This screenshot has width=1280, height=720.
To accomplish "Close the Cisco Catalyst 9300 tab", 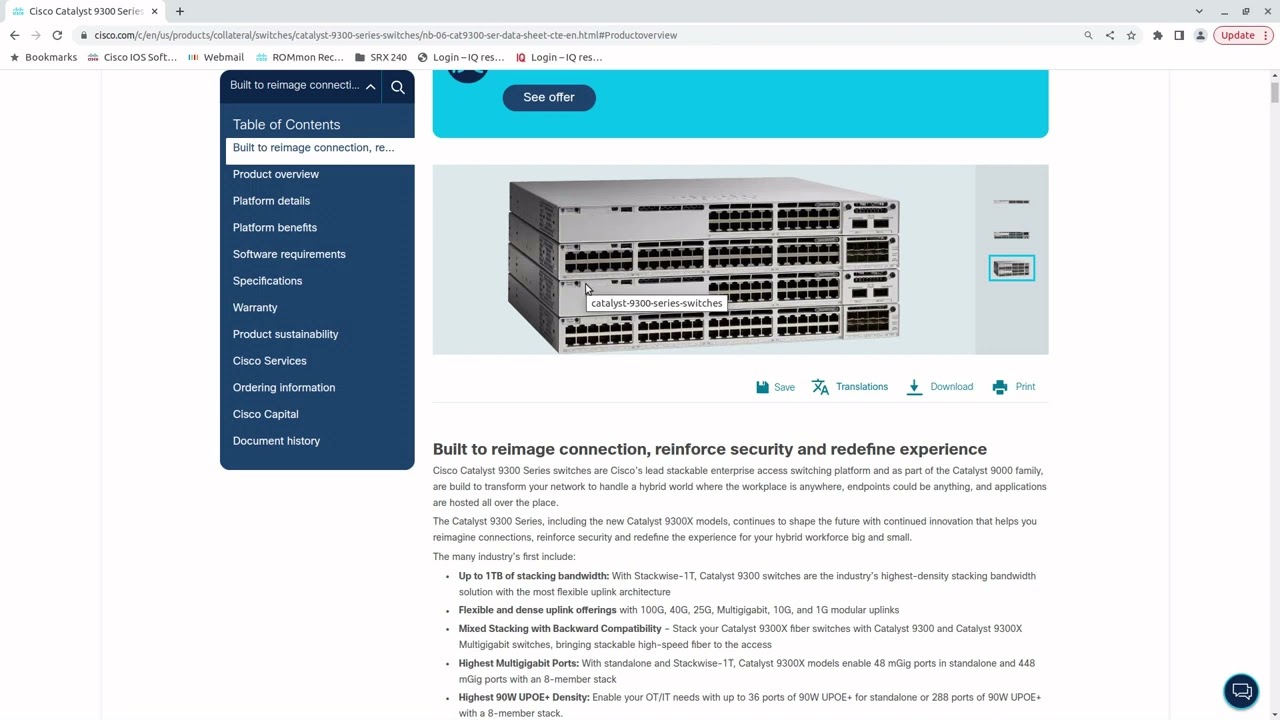I will (155, 11).
